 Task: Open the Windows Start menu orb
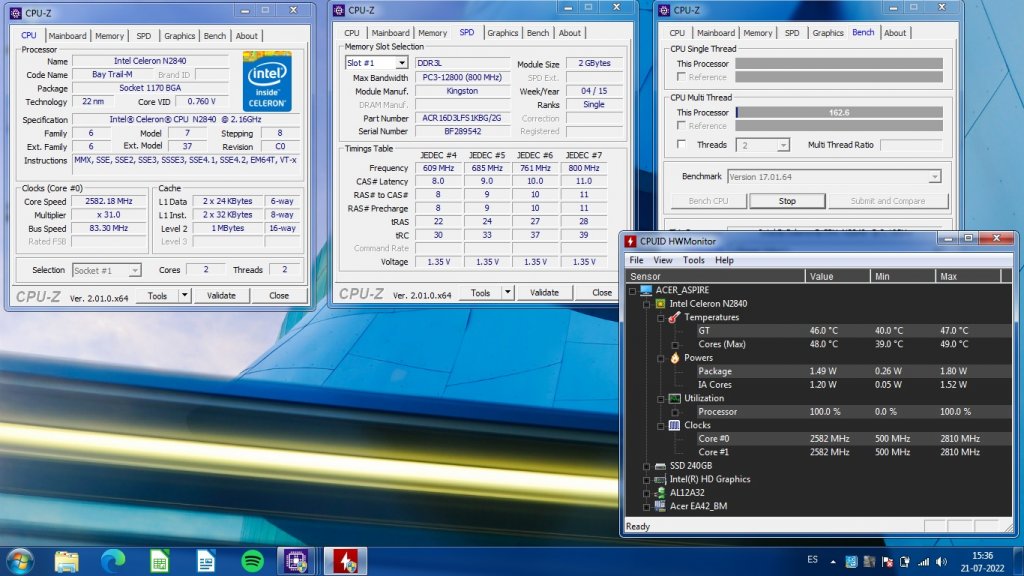click(20, 561)
